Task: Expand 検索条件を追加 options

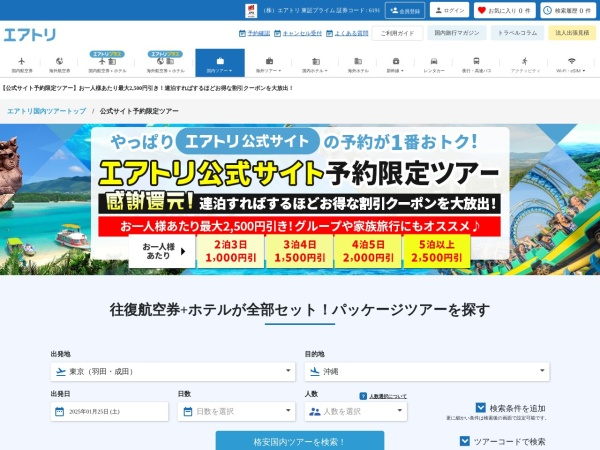Action: 510,408
